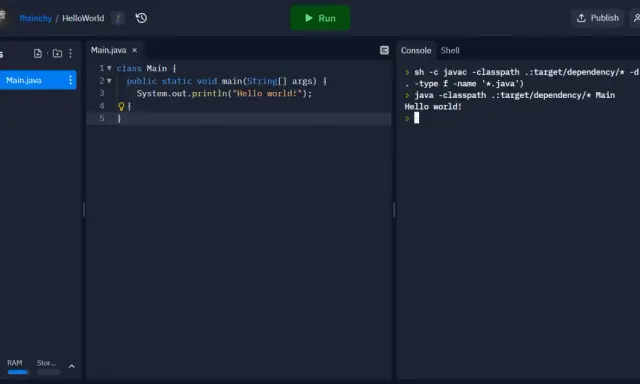Click the HelloWorld project name
This screenshot has width=640, height=384.
pos(83,18)
